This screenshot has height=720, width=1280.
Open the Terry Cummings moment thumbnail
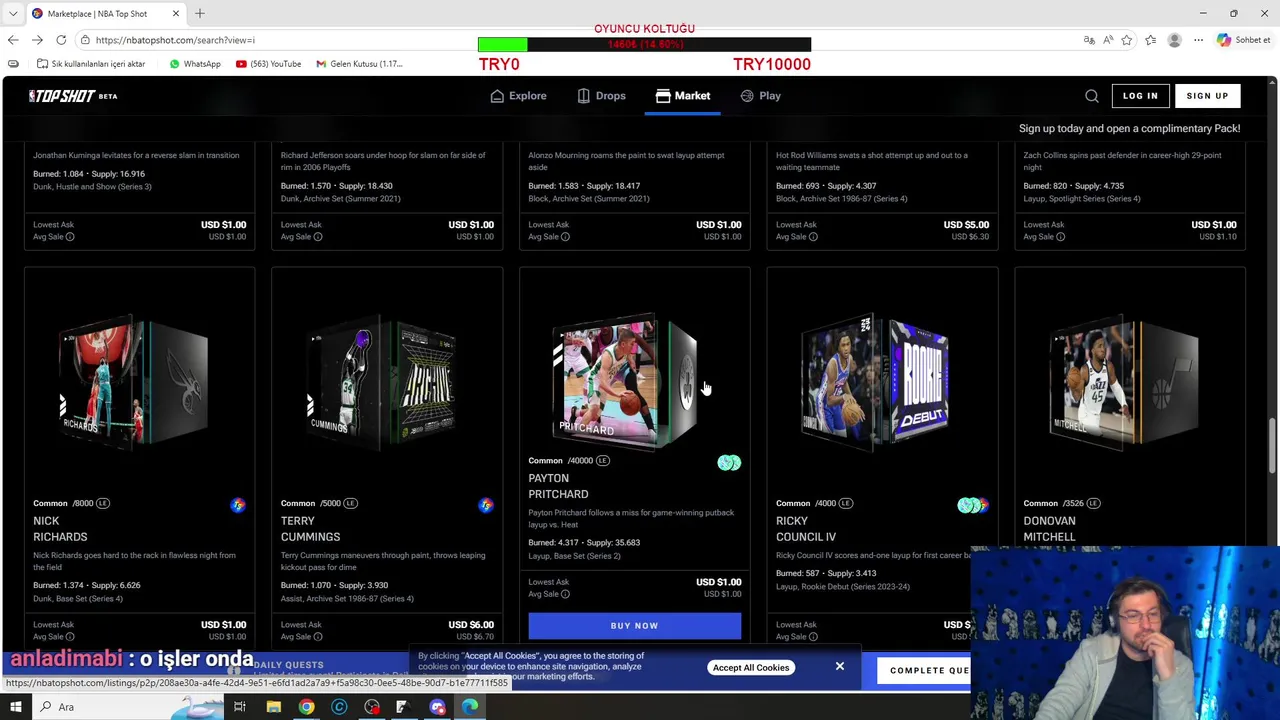click(x=383, y=382)
